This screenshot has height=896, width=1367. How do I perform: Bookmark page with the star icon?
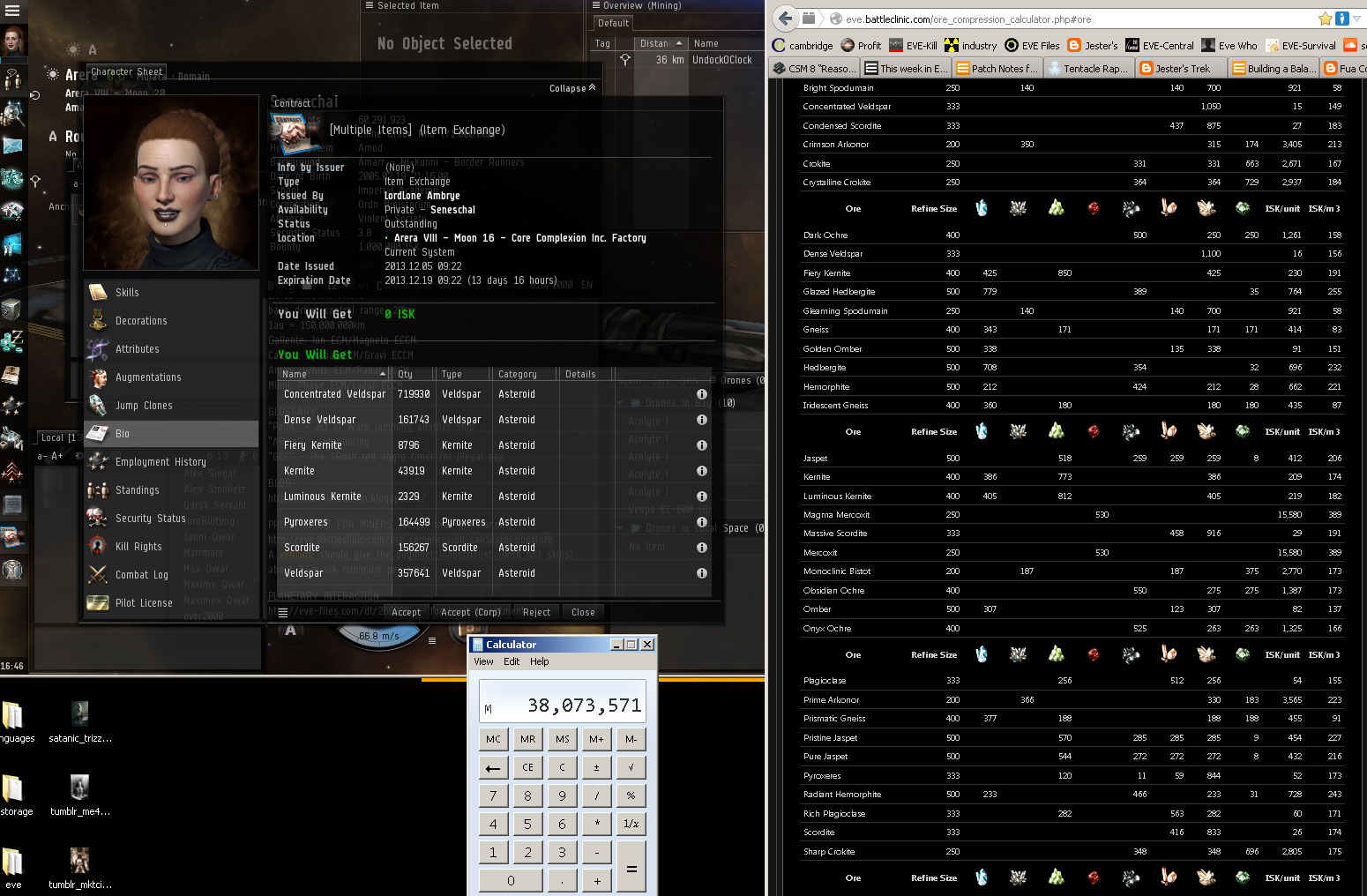point(1325,19)
